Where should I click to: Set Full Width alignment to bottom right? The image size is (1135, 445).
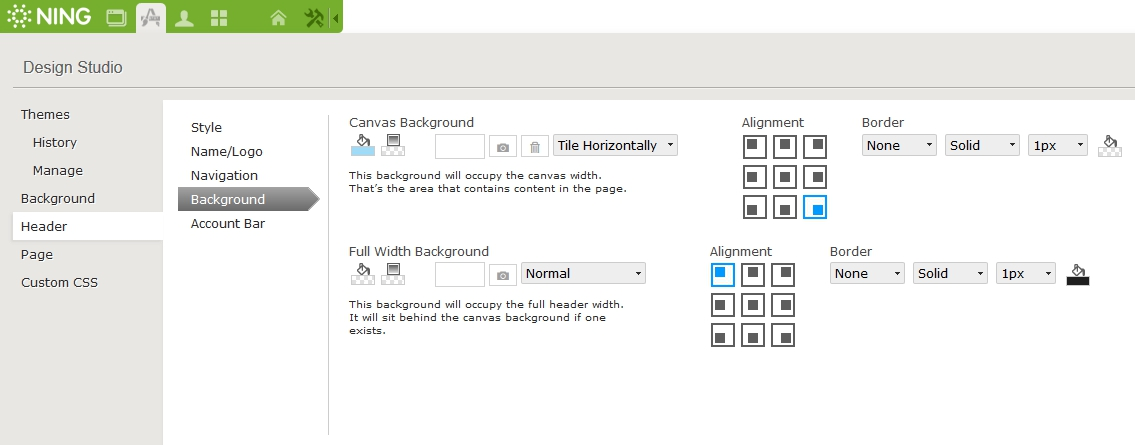point(783,336)
